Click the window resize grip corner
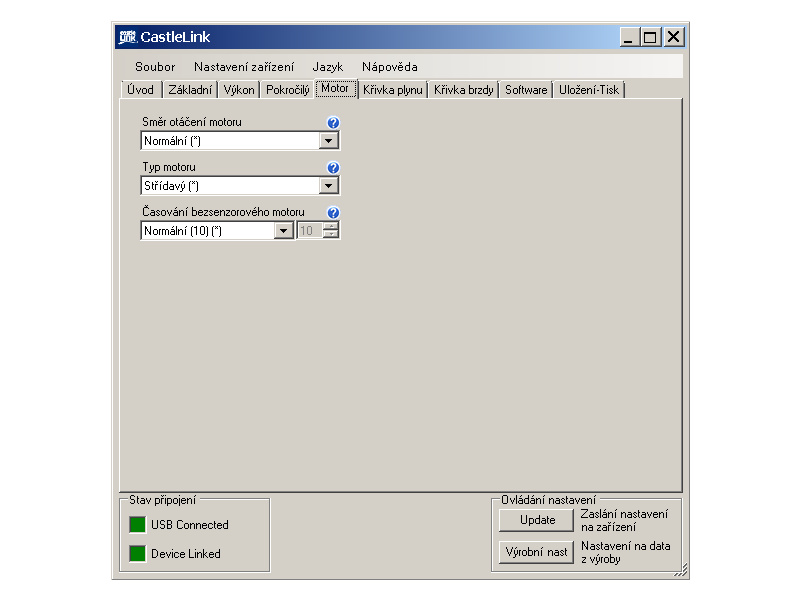Viewport: 800px width, 600px height. 682,571
